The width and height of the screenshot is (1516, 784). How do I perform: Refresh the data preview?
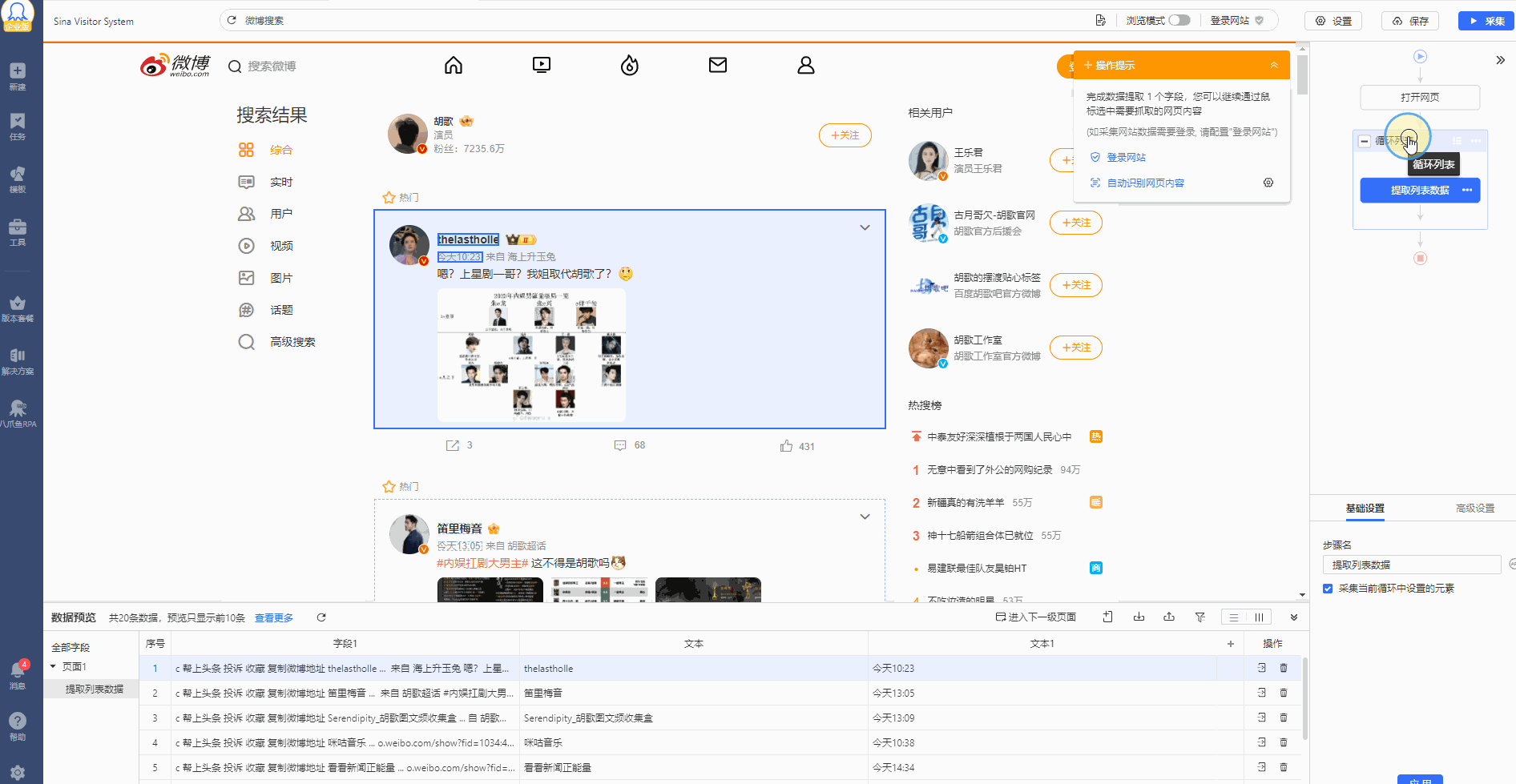point(321,617)
